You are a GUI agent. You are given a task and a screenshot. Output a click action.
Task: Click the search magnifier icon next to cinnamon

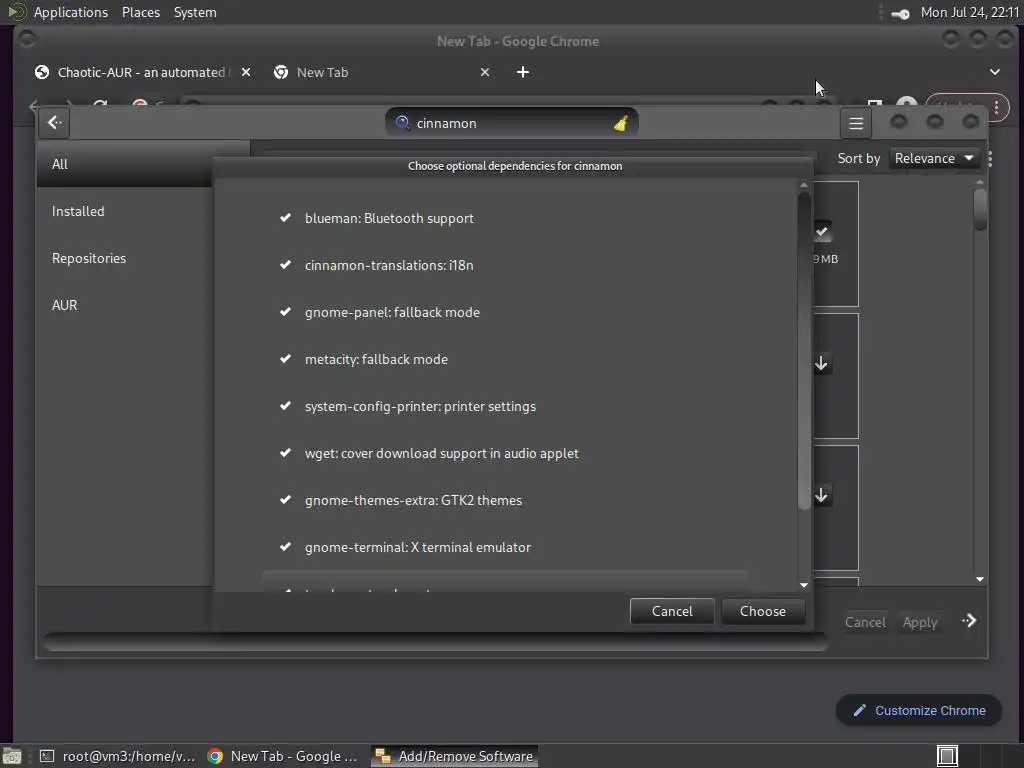(x=402, y=123)
